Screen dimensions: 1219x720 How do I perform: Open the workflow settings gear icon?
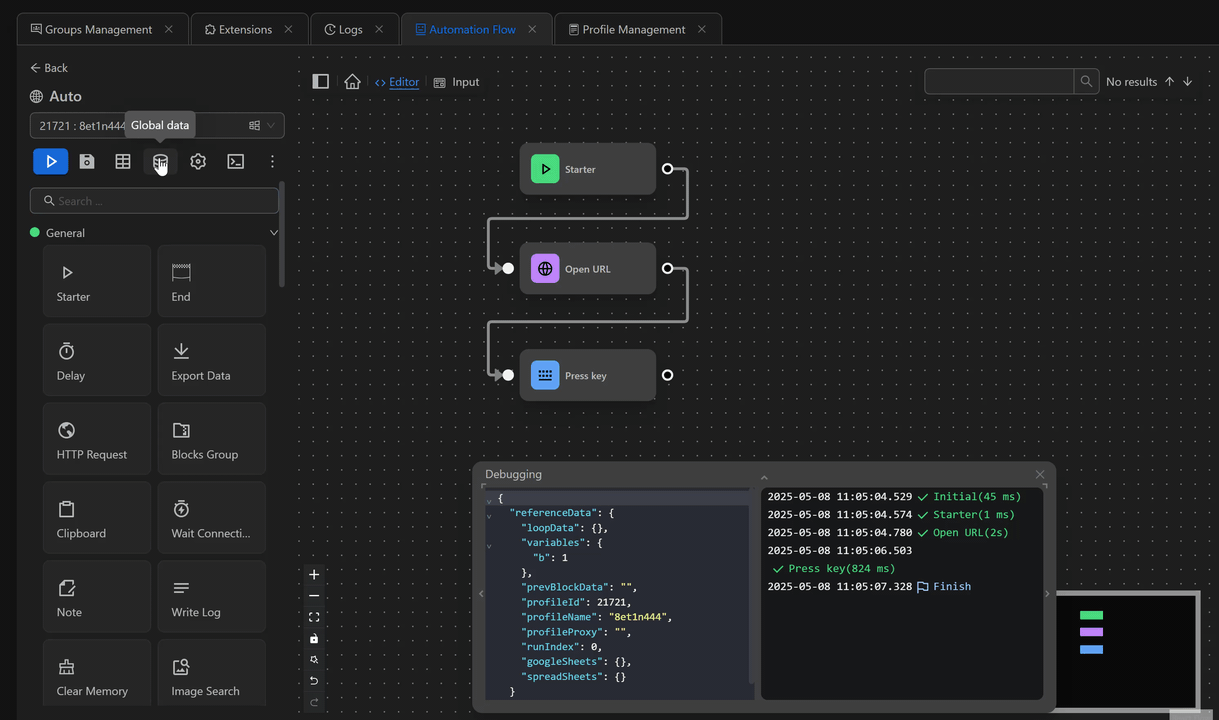point(198,161)
